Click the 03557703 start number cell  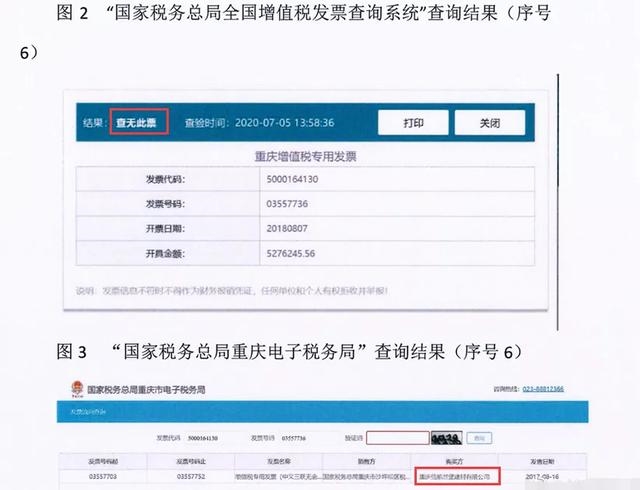click(103, 477)
